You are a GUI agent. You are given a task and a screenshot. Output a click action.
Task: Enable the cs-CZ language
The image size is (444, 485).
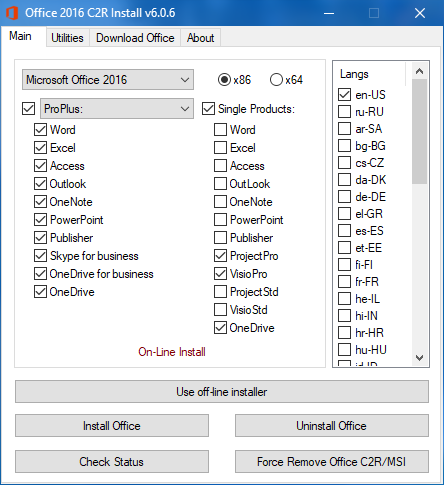pos(344,163)
